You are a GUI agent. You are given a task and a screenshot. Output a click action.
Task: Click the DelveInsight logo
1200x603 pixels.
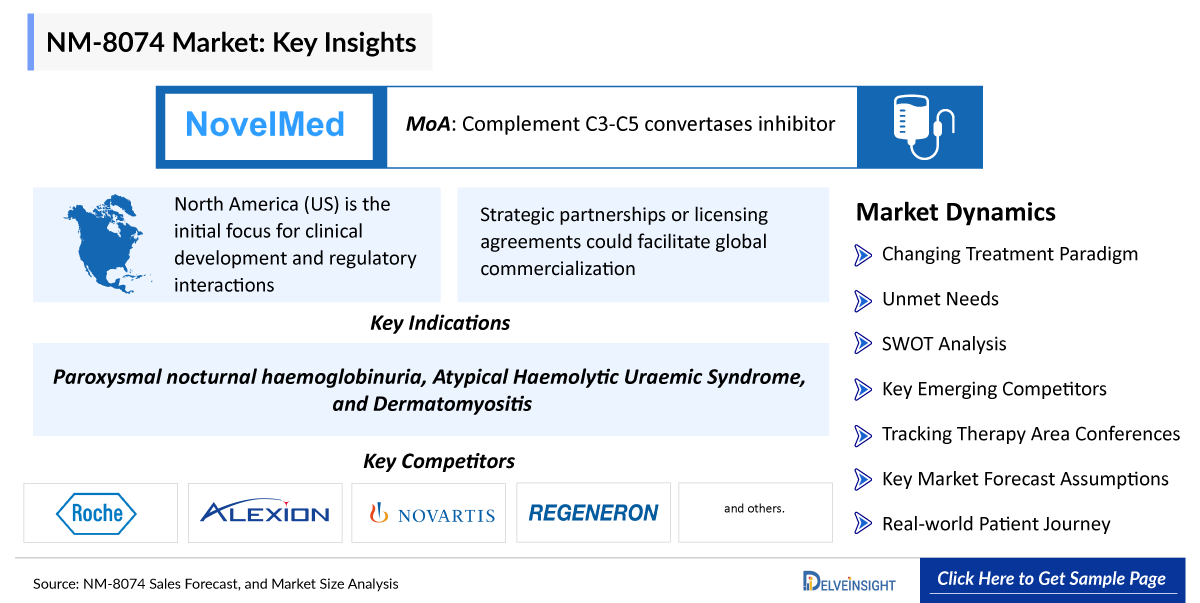849,581
